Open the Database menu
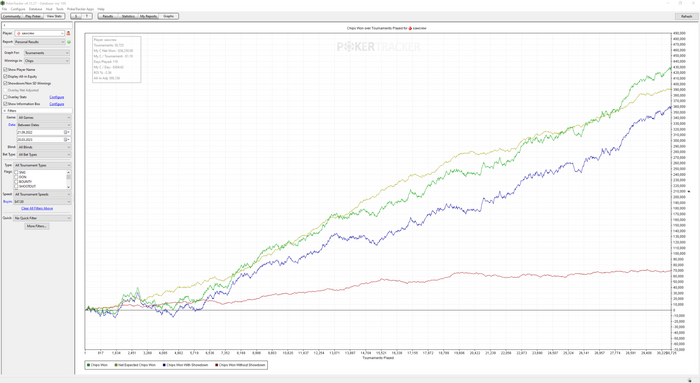This screenshot has width=700, height=383. [x=35, y=9]
